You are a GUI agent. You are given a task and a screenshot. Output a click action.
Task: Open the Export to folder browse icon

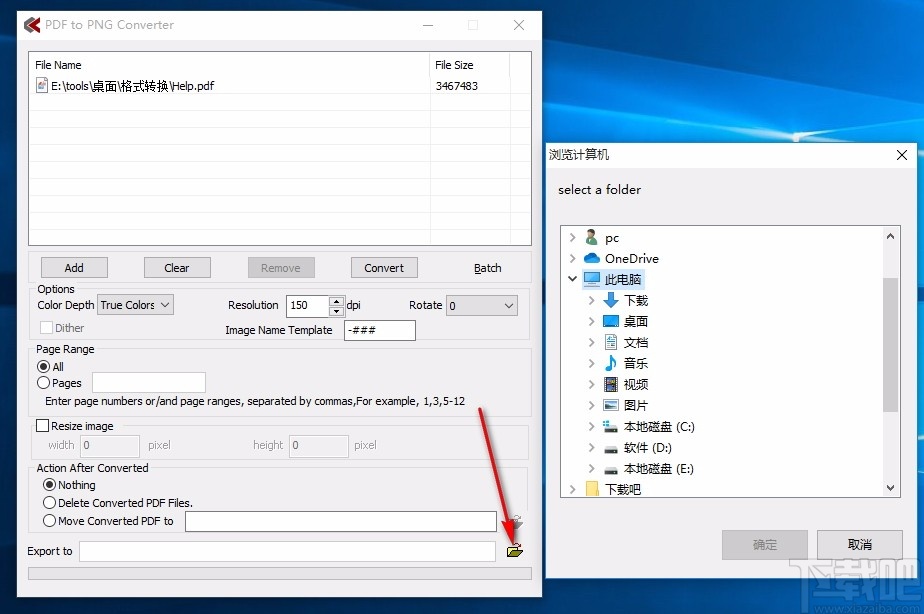point(516,550)
